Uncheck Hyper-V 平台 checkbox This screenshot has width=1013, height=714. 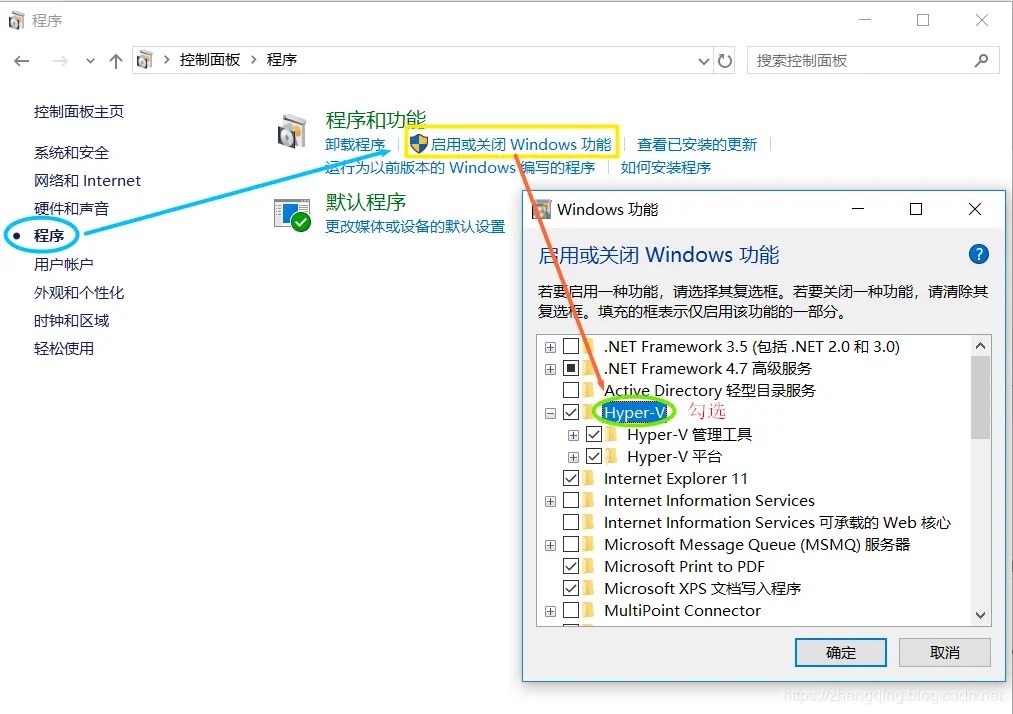(x=594, y=456)
